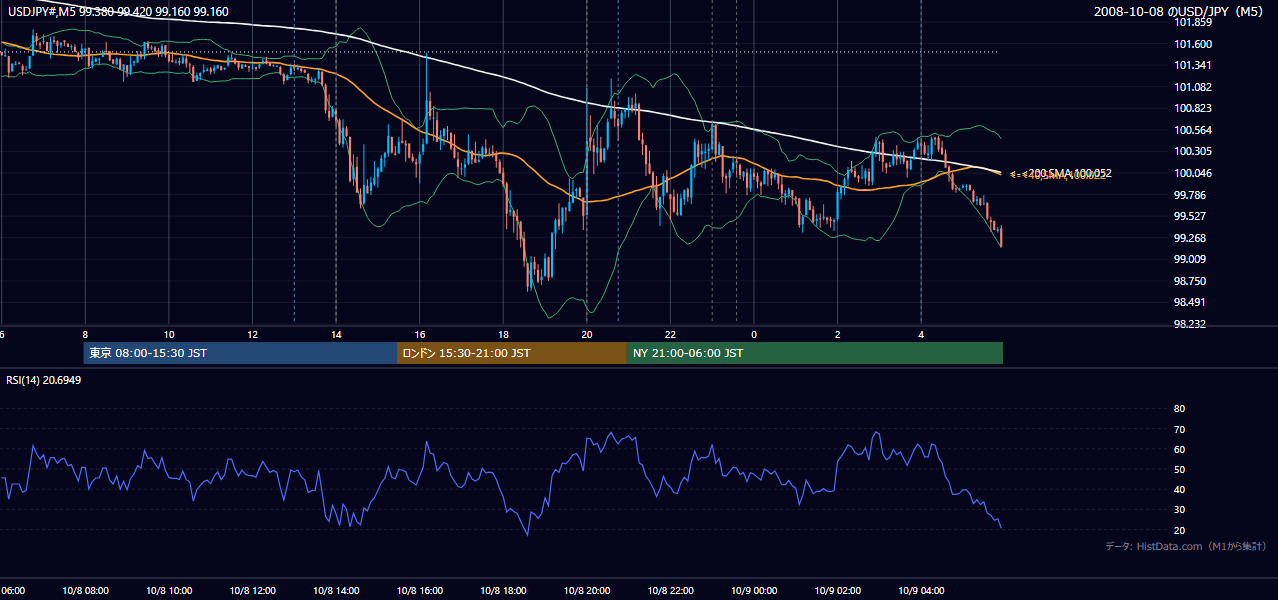Screen dimensions: 1278x600
Task: Click the RSI(14) 20.6949 indicator label
Action: (44, 381)
